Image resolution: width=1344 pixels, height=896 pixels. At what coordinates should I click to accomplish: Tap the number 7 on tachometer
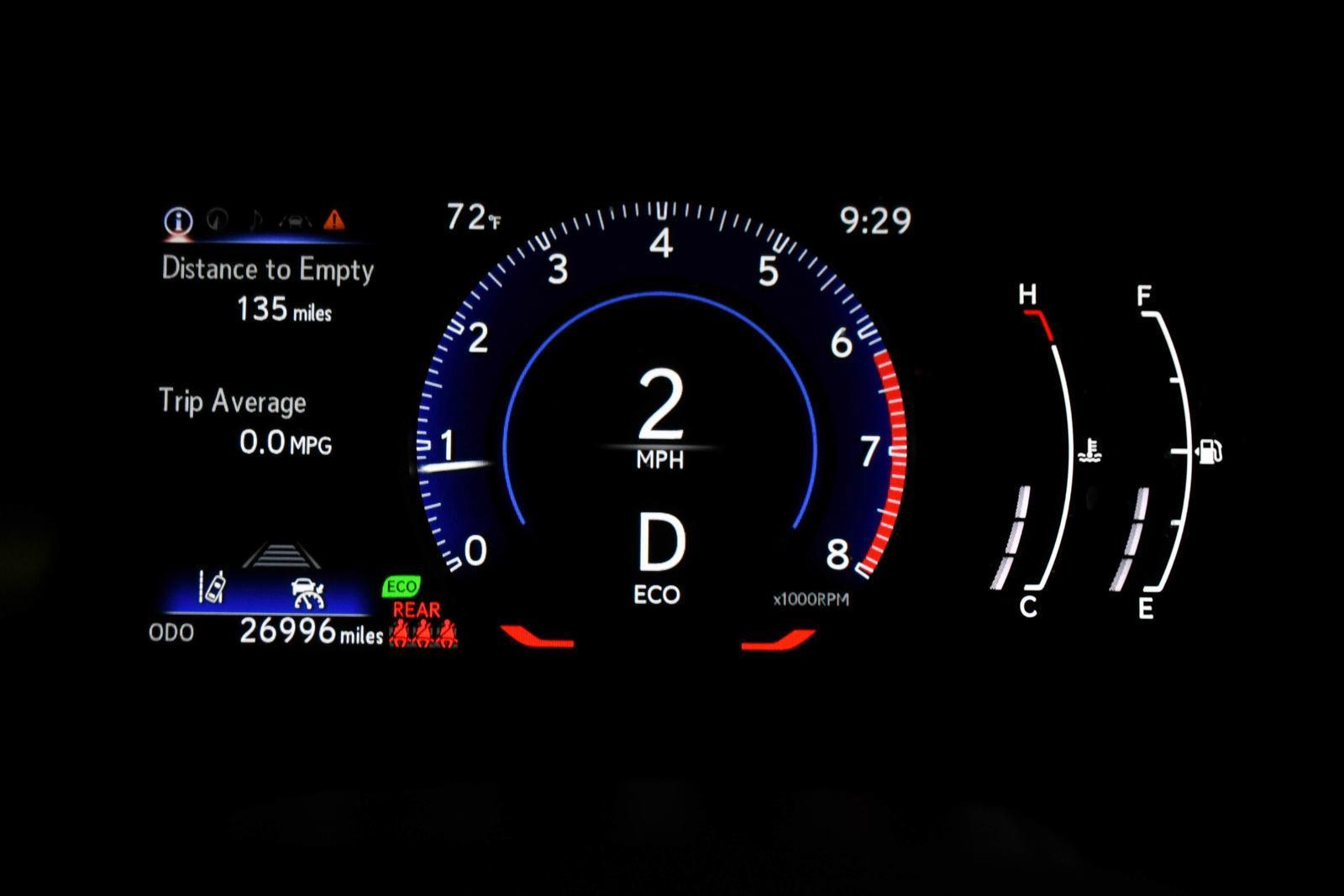tap(869, 452)
